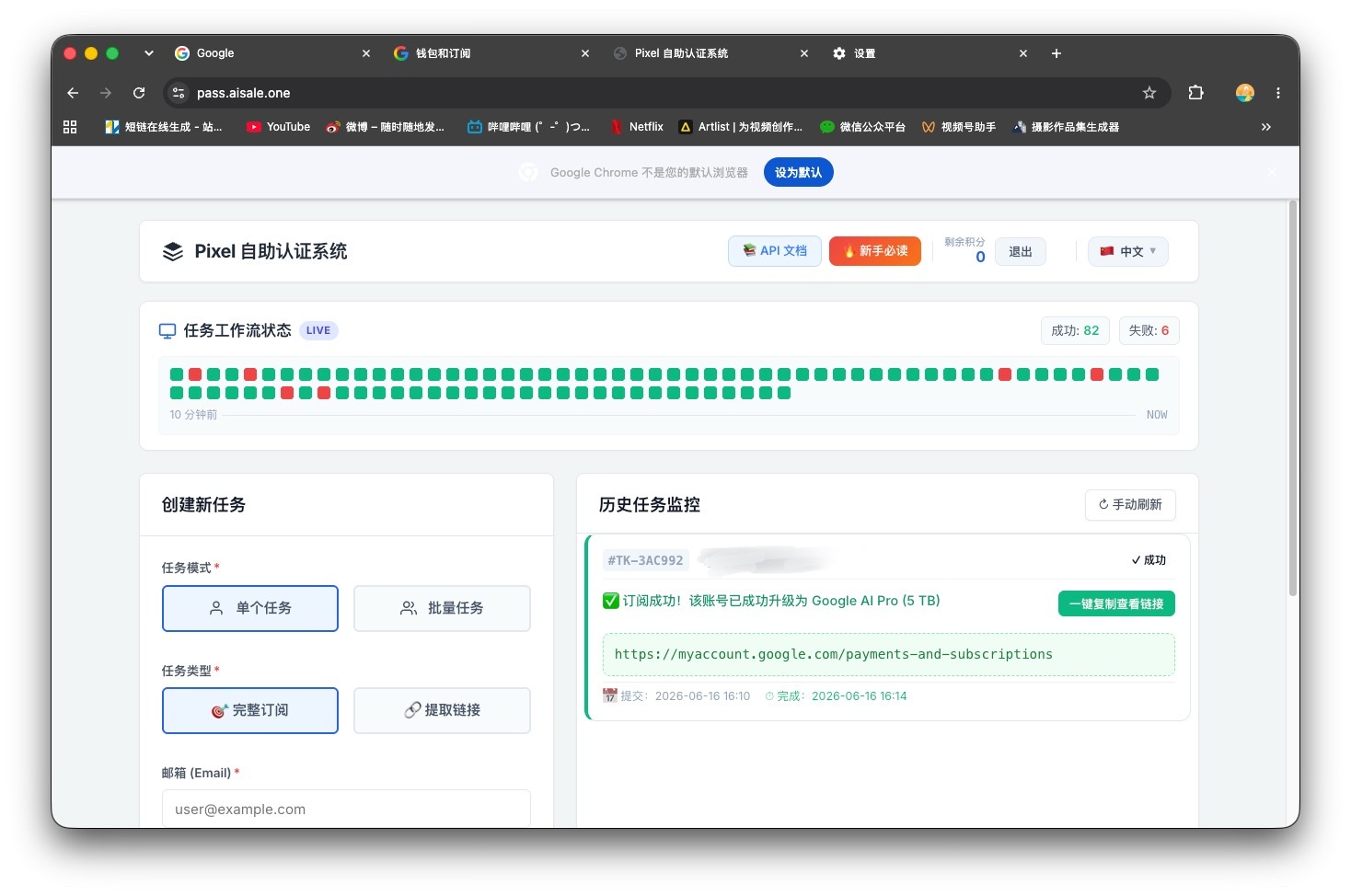Open the YouTube bookmark
Screen dimensions: 1351x896
click(x=278, y=127)
